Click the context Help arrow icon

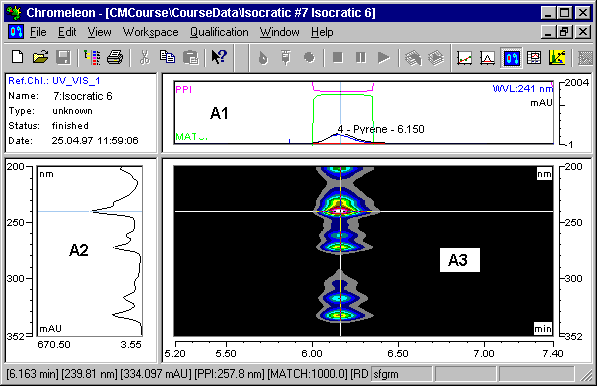click(x=219, y=58)
